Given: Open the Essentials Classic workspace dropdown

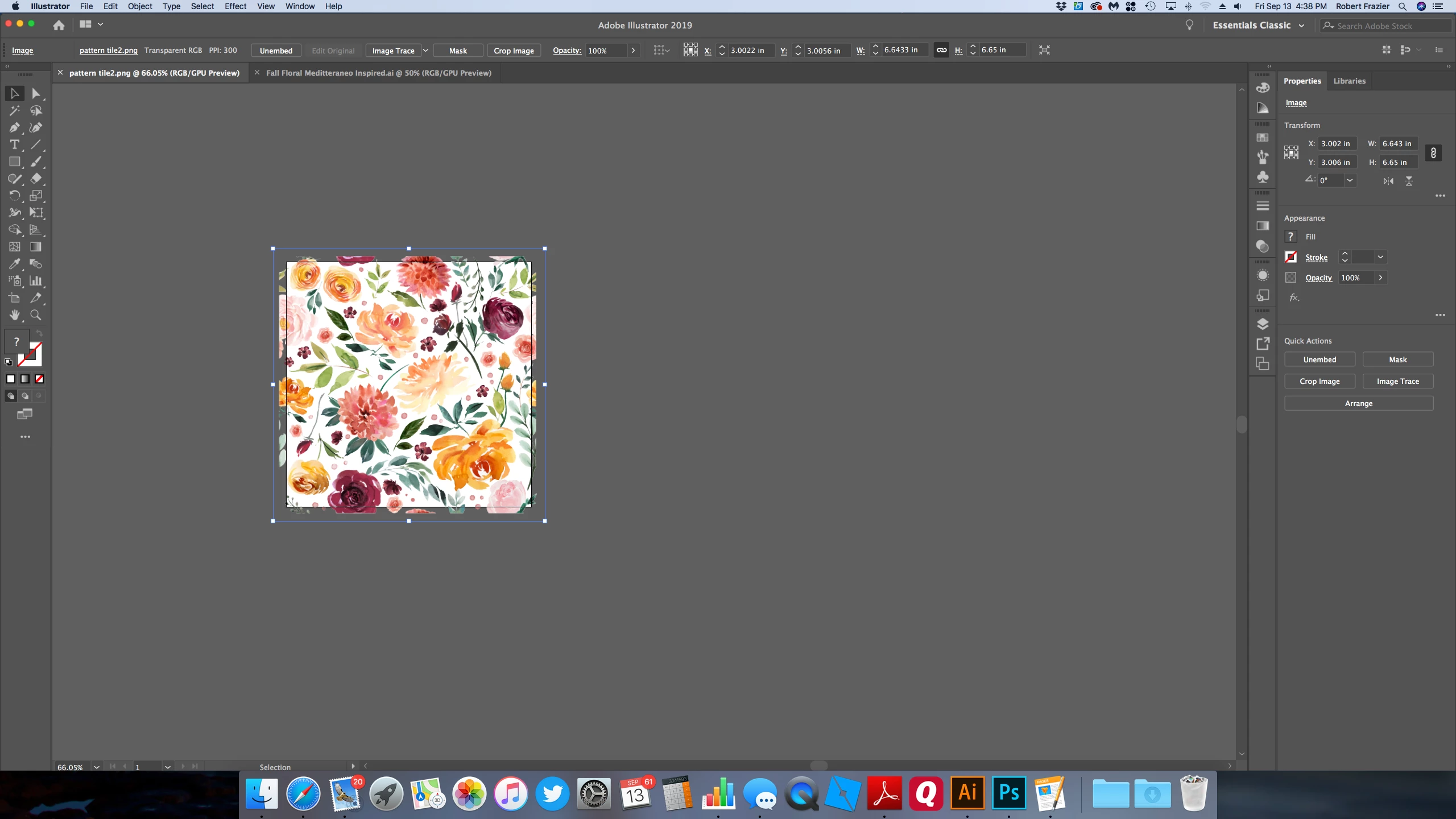Looking at the screenshot, I should tap(1301, 26).
